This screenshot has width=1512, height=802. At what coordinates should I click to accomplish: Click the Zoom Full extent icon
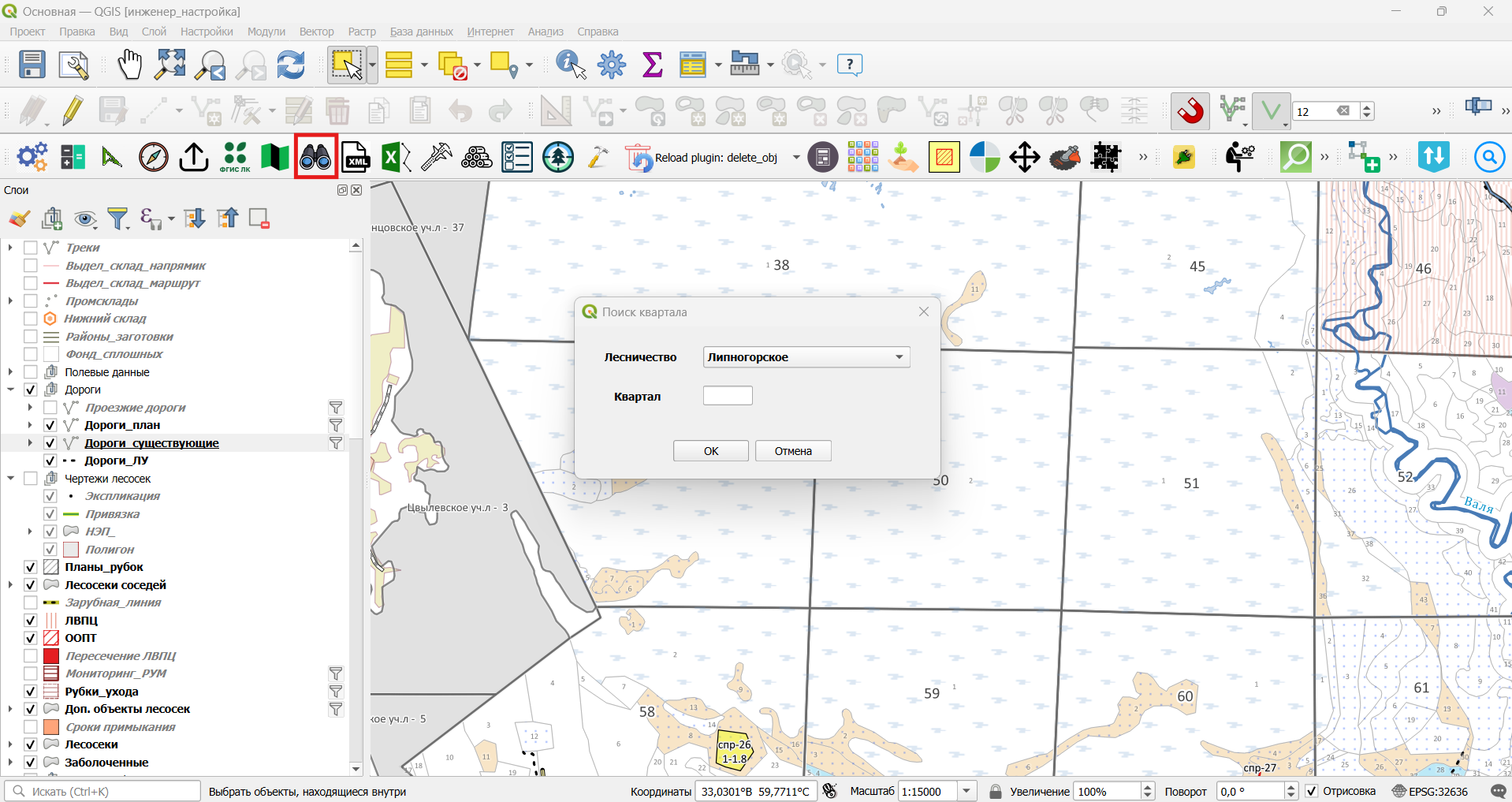pyautogui.click(x=169, y=65)
